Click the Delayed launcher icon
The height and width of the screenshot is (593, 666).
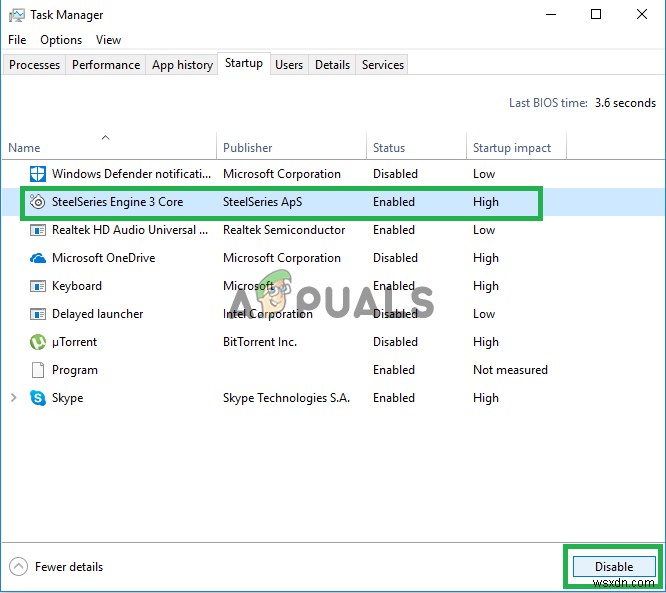coord(37,314)
